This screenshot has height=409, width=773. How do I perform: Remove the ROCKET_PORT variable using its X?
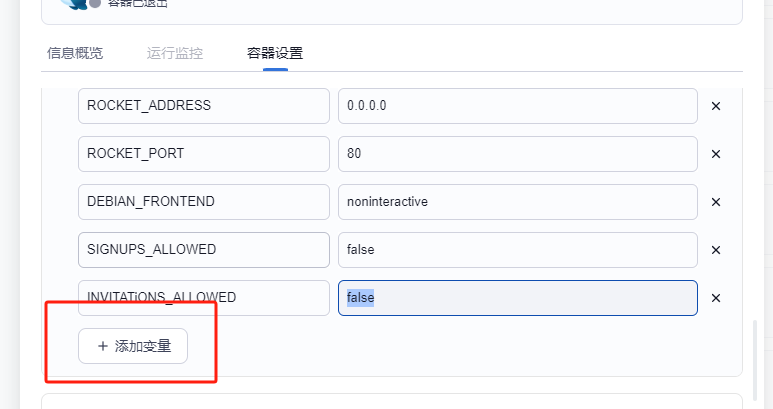click(x=715, y=154)
